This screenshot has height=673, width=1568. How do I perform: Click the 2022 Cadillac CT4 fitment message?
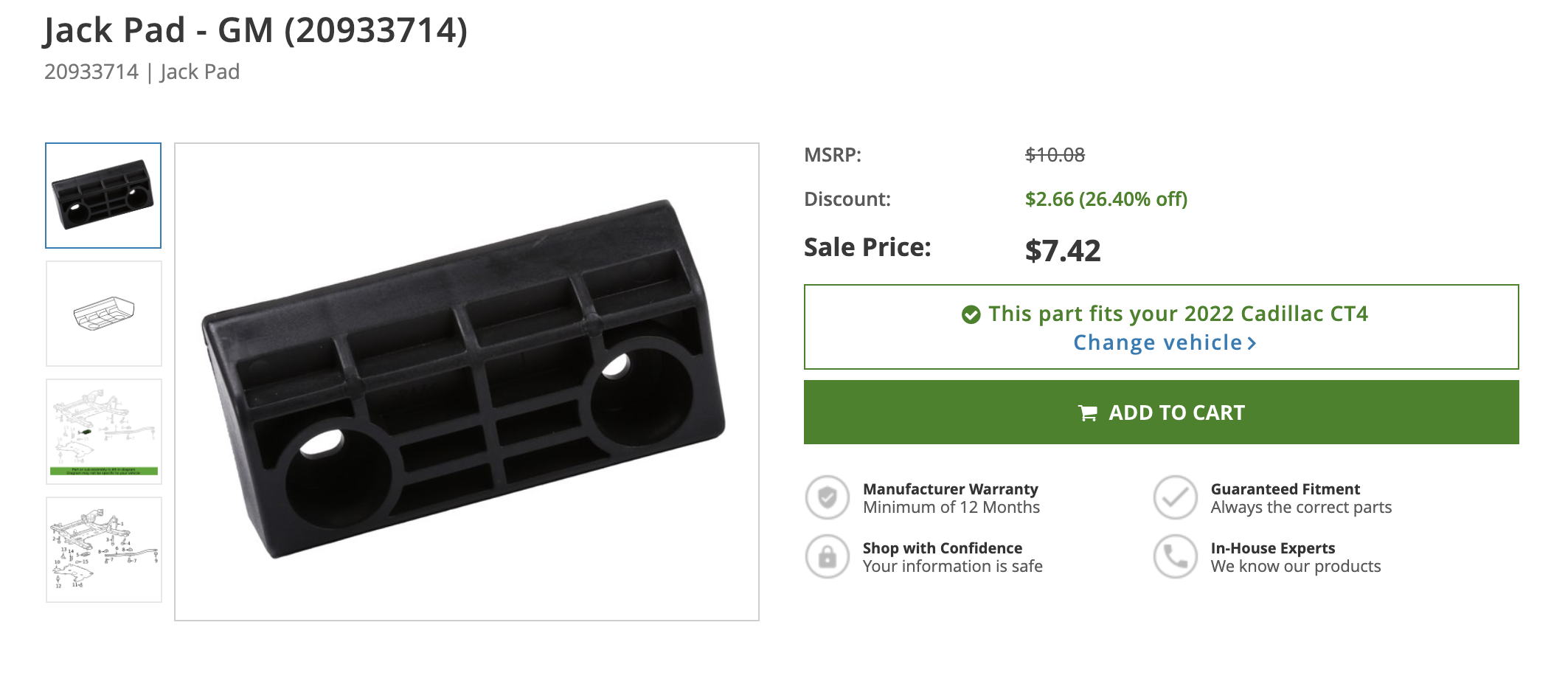click(x=1178, y=314)
